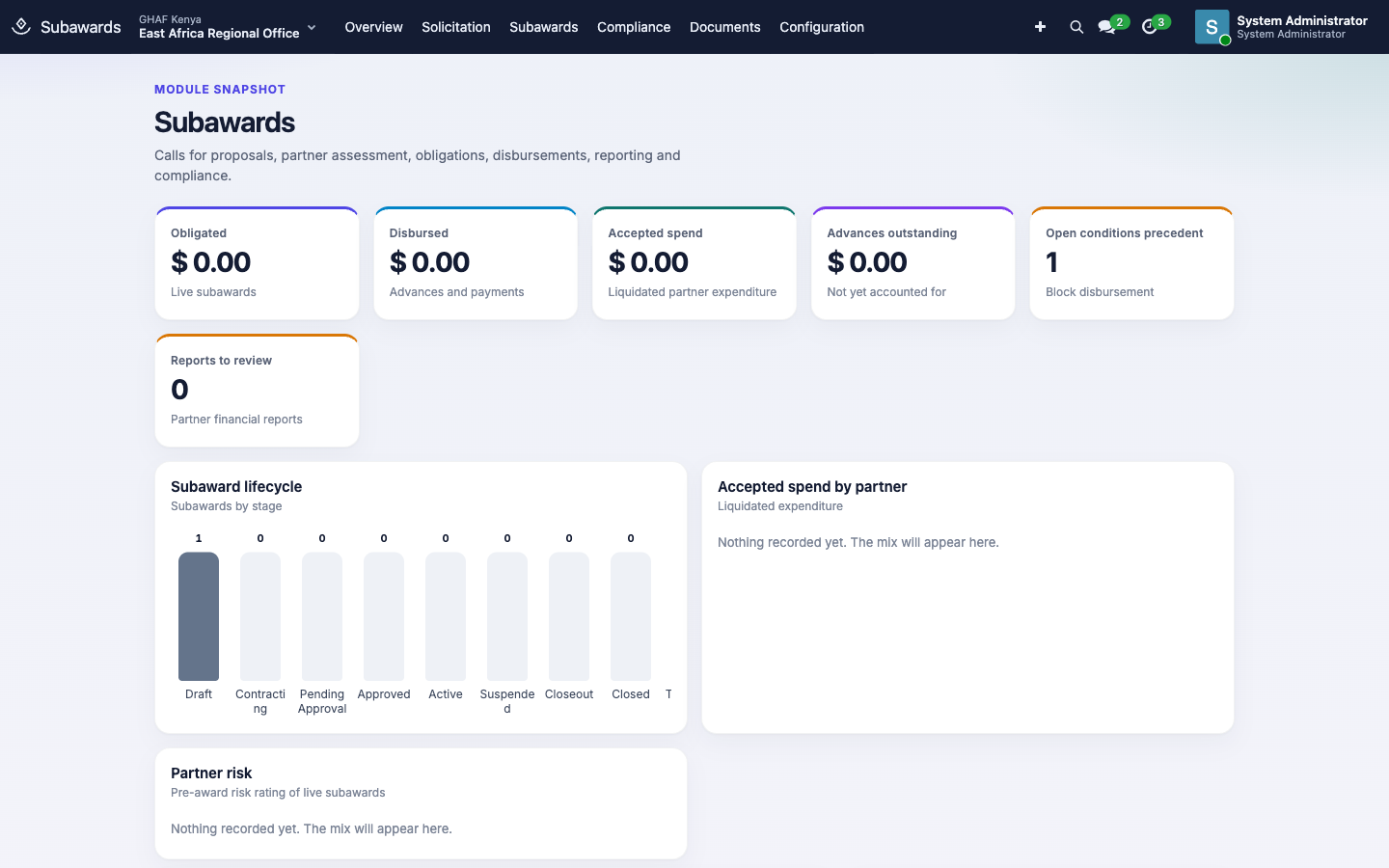Open the Open conditions precedent card
The height and width of the screenshot is (868, 1389).
[1131, 263]
